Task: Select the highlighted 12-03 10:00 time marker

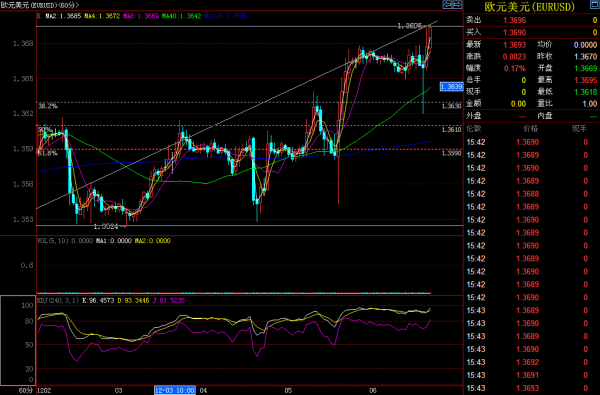Action: click(x=175, y=390)
